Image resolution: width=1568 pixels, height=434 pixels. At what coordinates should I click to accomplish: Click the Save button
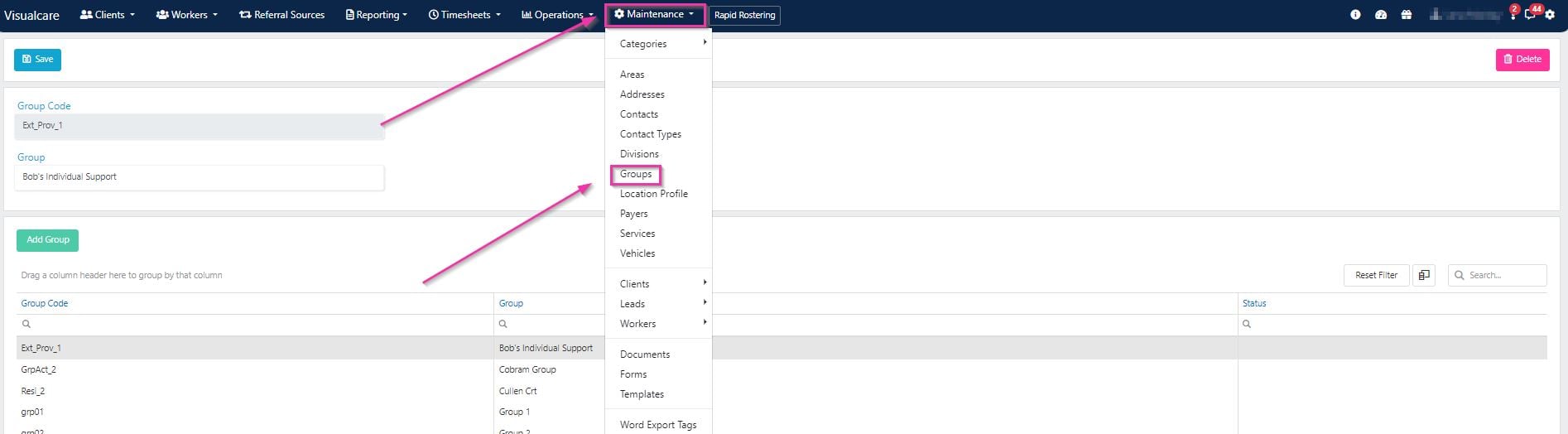[37, 60]
